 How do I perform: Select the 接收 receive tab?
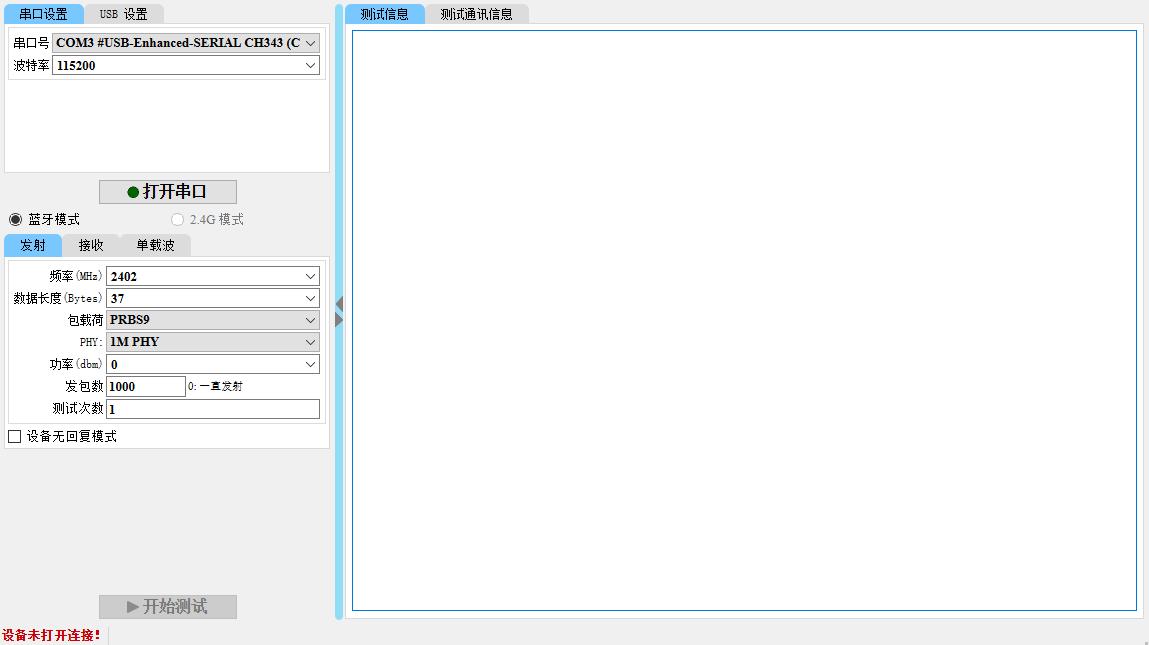click(x=91, y=245)
